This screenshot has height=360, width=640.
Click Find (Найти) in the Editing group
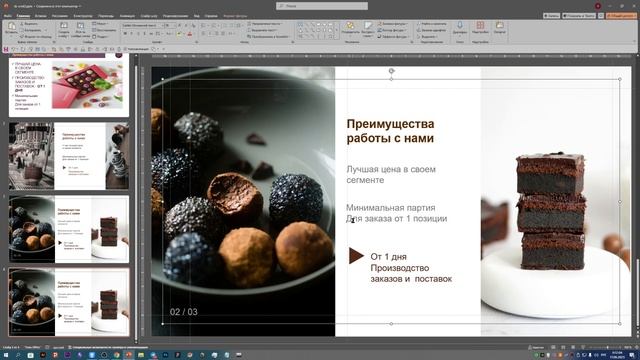pos(431,24)
